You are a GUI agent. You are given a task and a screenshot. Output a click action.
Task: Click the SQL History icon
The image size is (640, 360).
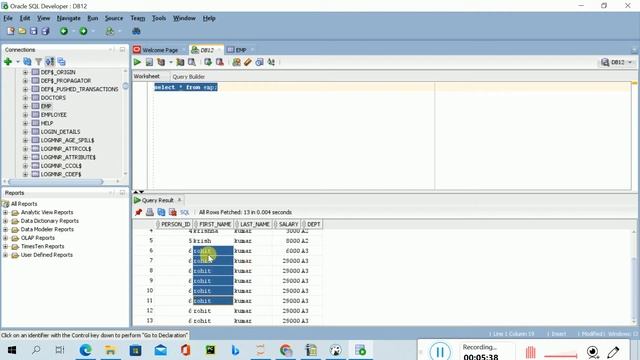pyautogui.click(x=259, y=62)
